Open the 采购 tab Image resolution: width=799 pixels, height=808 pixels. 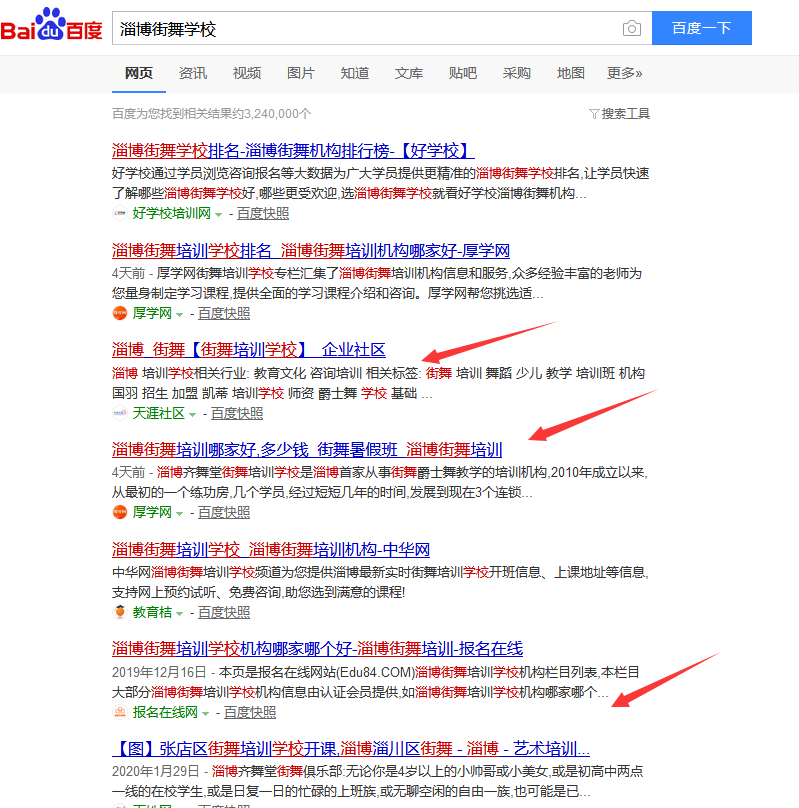point(517,73)
